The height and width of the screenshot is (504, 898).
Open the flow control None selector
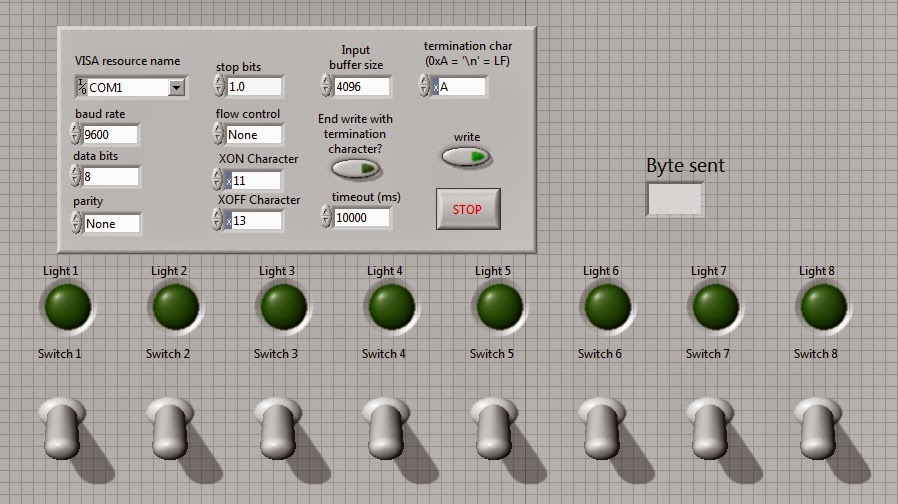coord(254,135)
